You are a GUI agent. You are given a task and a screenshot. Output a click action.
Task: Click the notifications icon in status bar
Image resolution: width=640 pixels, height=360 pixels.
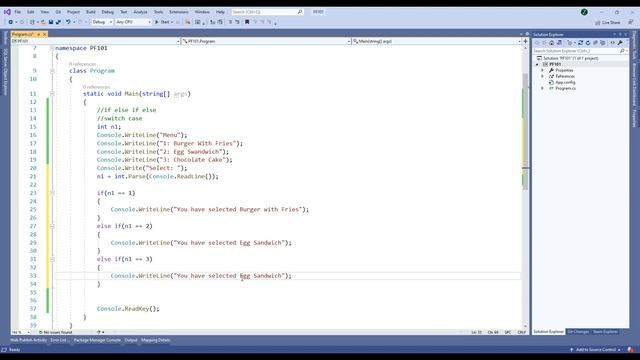click(630, 350)
